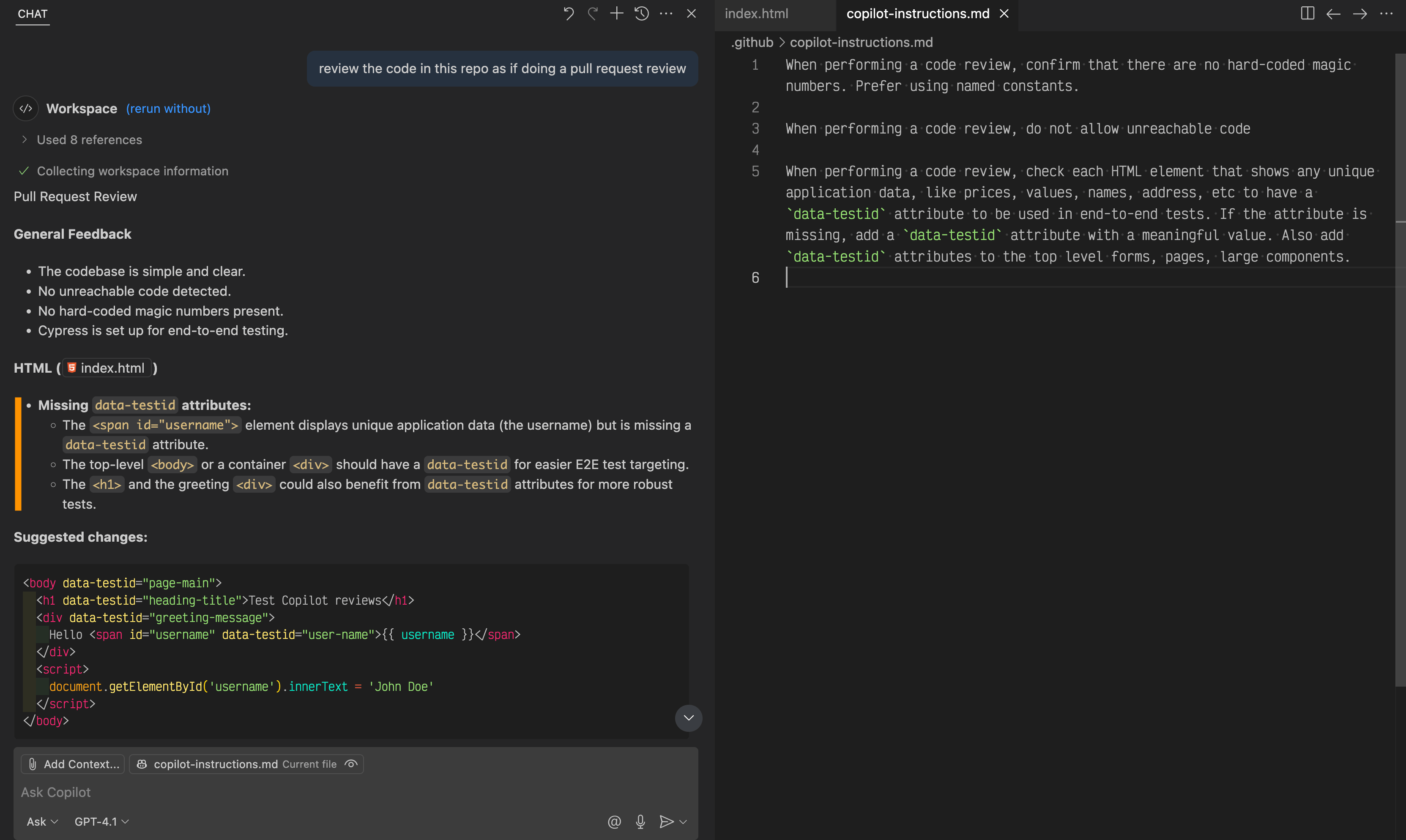
Task: Click 'No hard-coded magic numbers present.' bullet
Action: pos(160,311)
